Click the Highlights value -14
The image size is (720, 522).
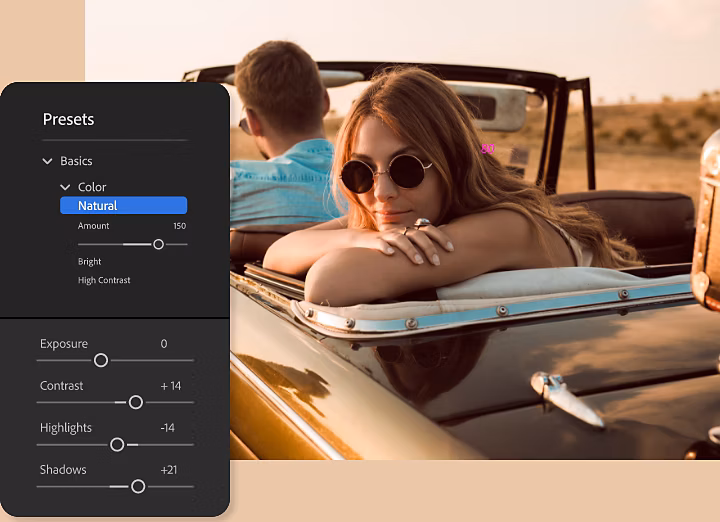click(168, 428)
